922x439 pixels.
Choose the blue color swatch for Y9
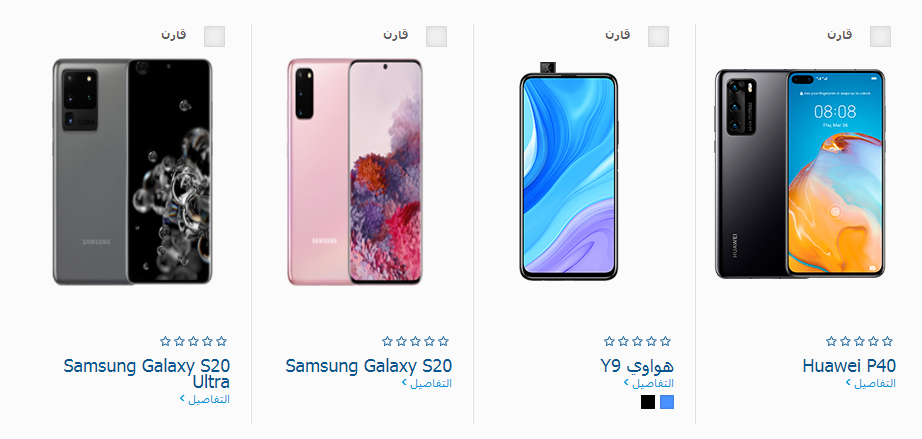667,402
